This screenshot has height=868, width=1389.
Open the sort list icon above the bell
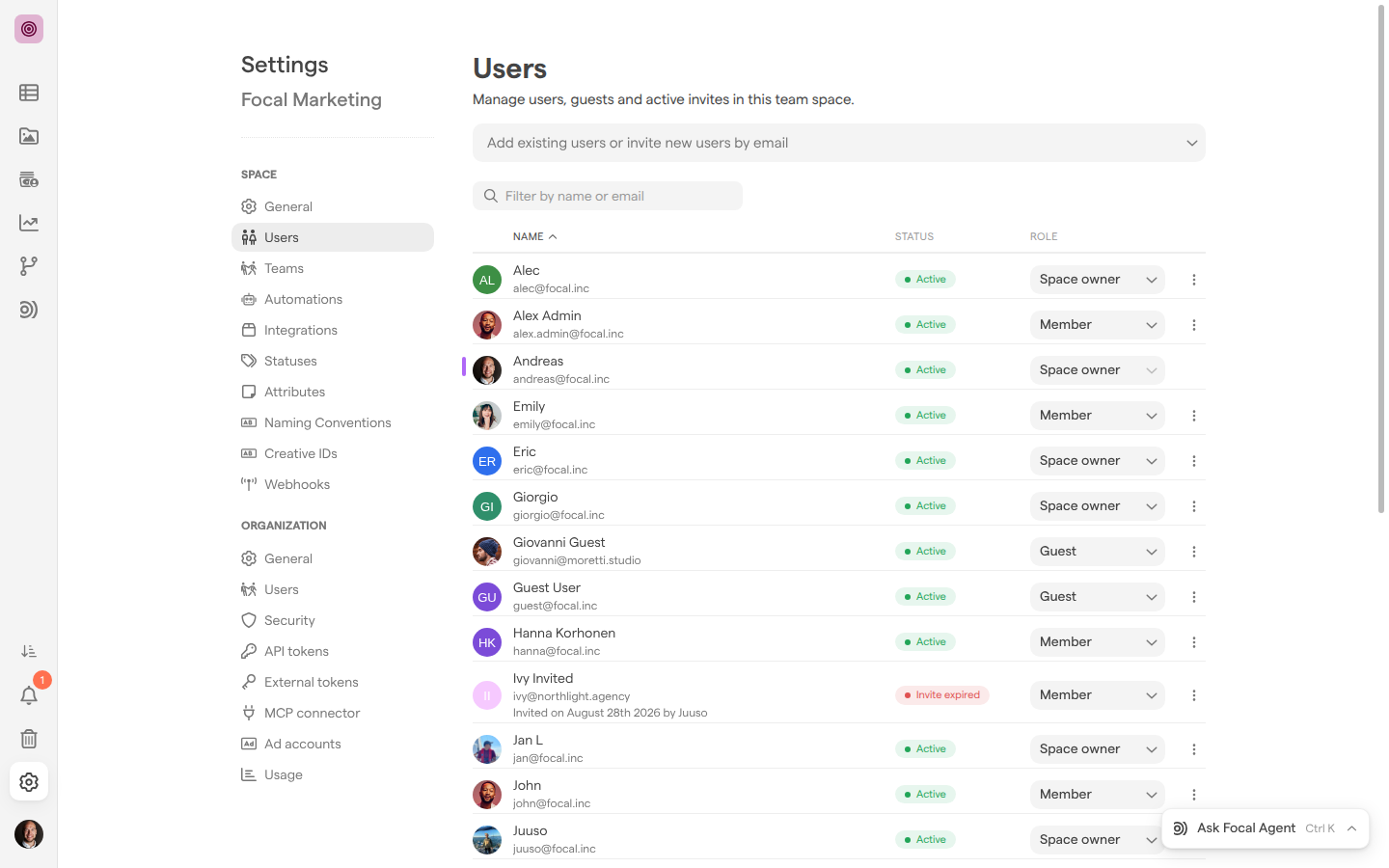tap(29, 652)
